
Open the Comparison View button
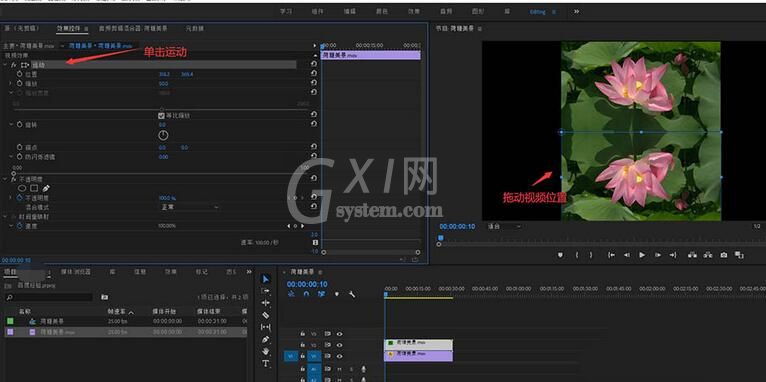pos(739,255)
